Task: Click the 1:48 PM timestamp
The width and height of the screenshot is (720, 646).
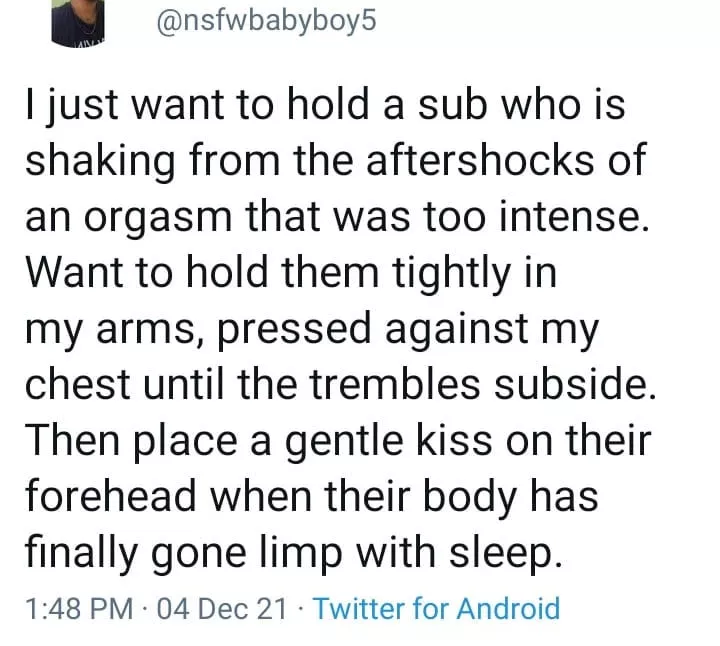Action: pyautogui.click(x=83, y=608)
